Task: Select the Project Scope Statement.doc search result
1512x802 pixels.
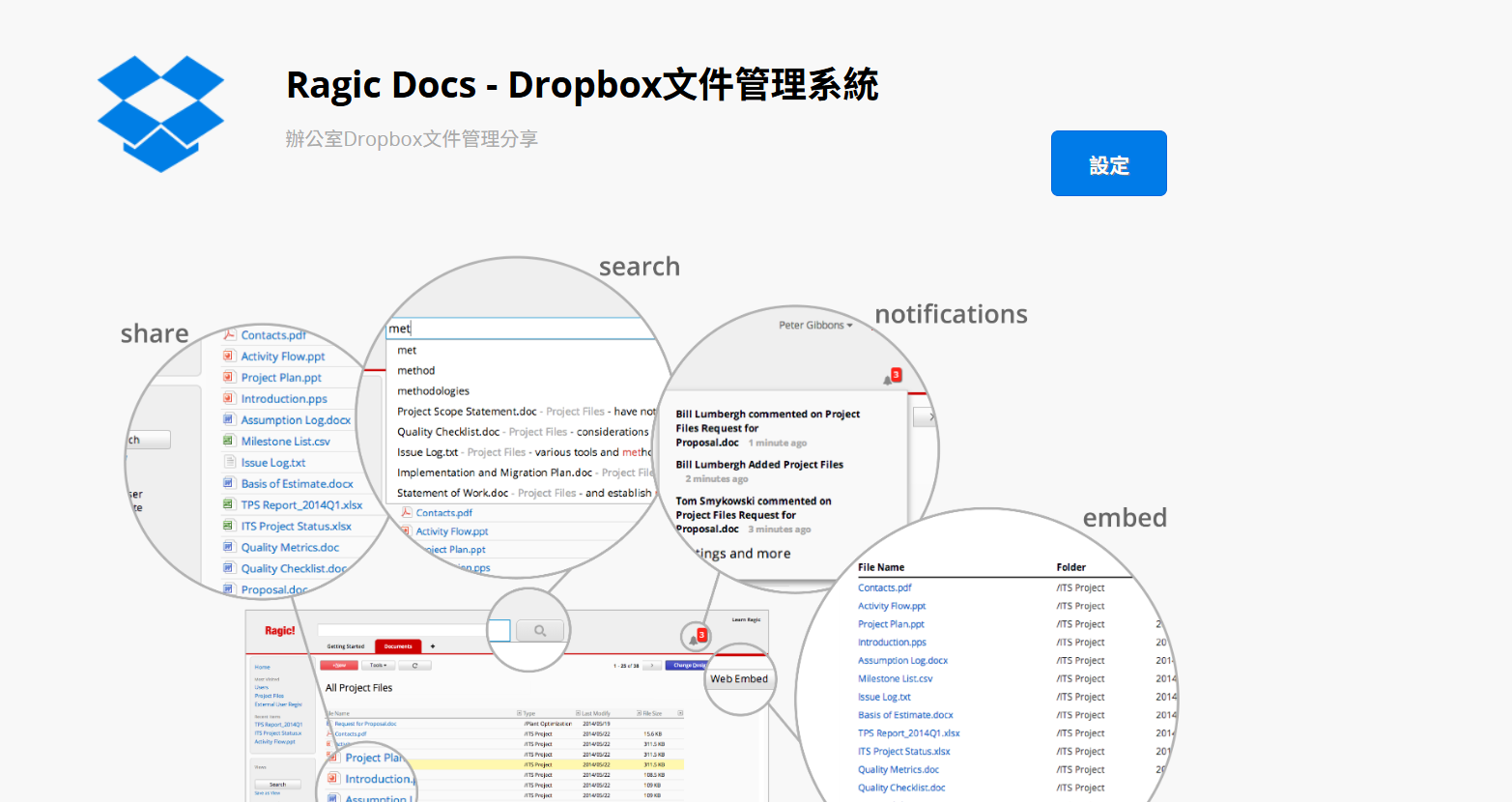Action: (467, 412)
